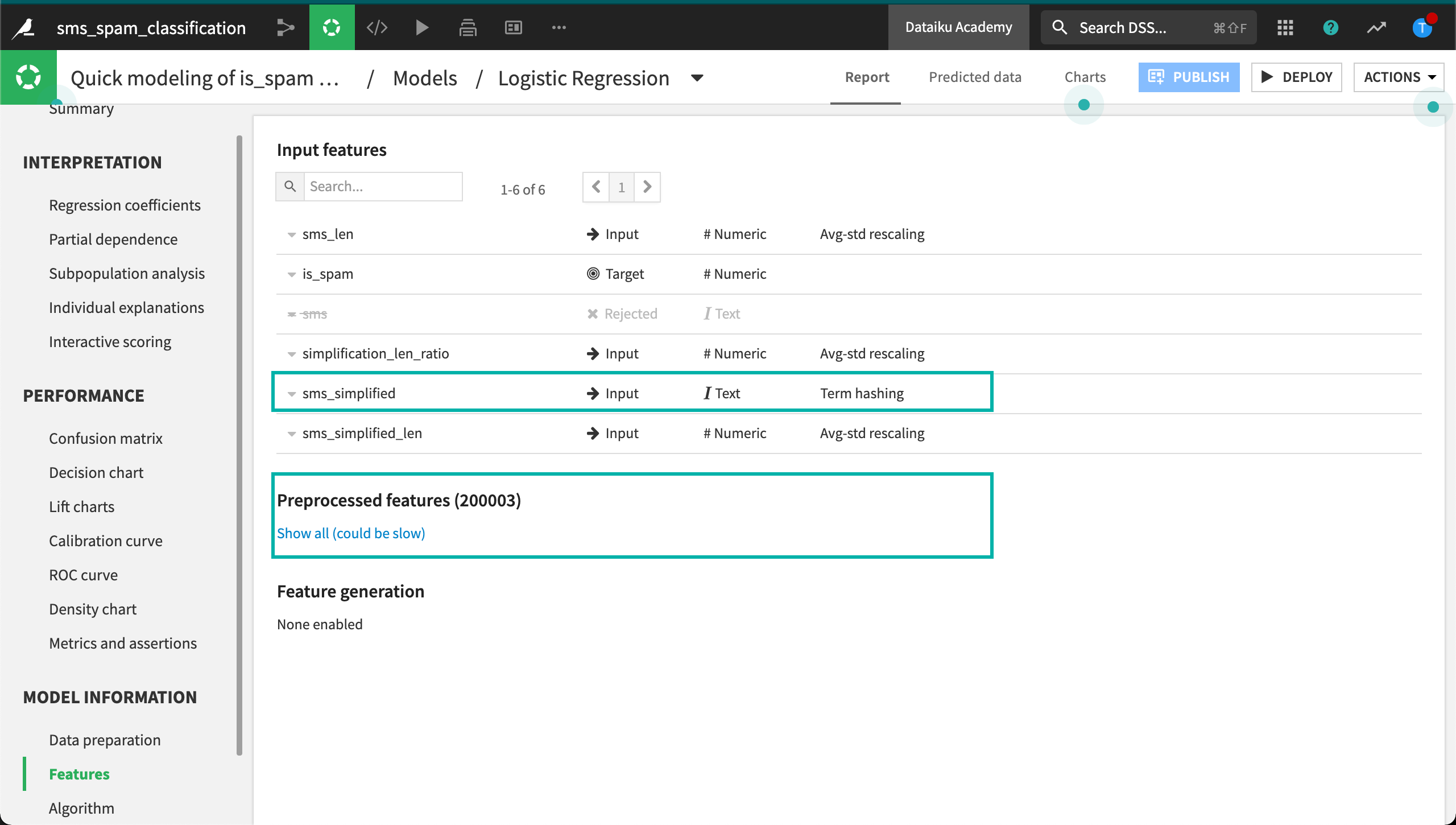Open Confusion matrix in the sidebar

[x=106, y=438]
